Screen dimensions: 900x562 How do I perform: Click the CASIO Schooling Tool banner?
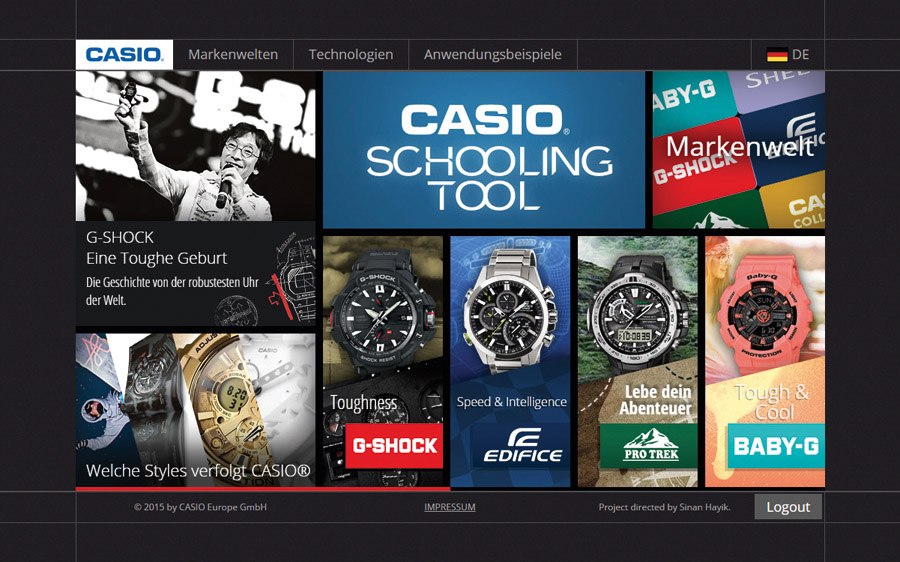pos(484,150)
